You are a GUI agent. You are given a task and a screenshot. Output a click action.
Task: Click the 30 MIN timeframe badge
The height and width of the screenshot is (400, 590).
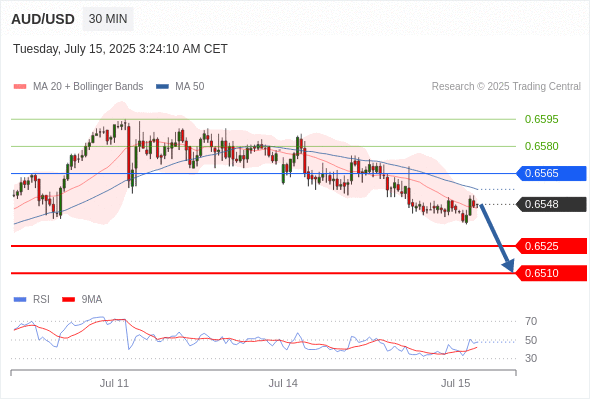[108, 19]
